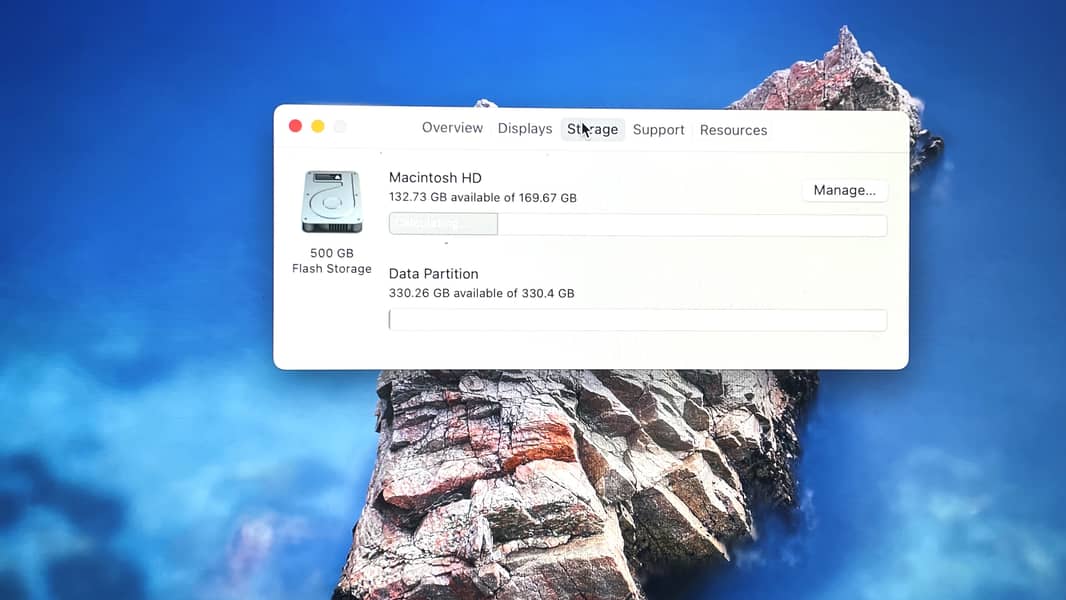The height and width of the screenshot is (600, 1066).
Task: Click the '132.73 GB available of 169.67 GB' text
Action: pos(483,198)
